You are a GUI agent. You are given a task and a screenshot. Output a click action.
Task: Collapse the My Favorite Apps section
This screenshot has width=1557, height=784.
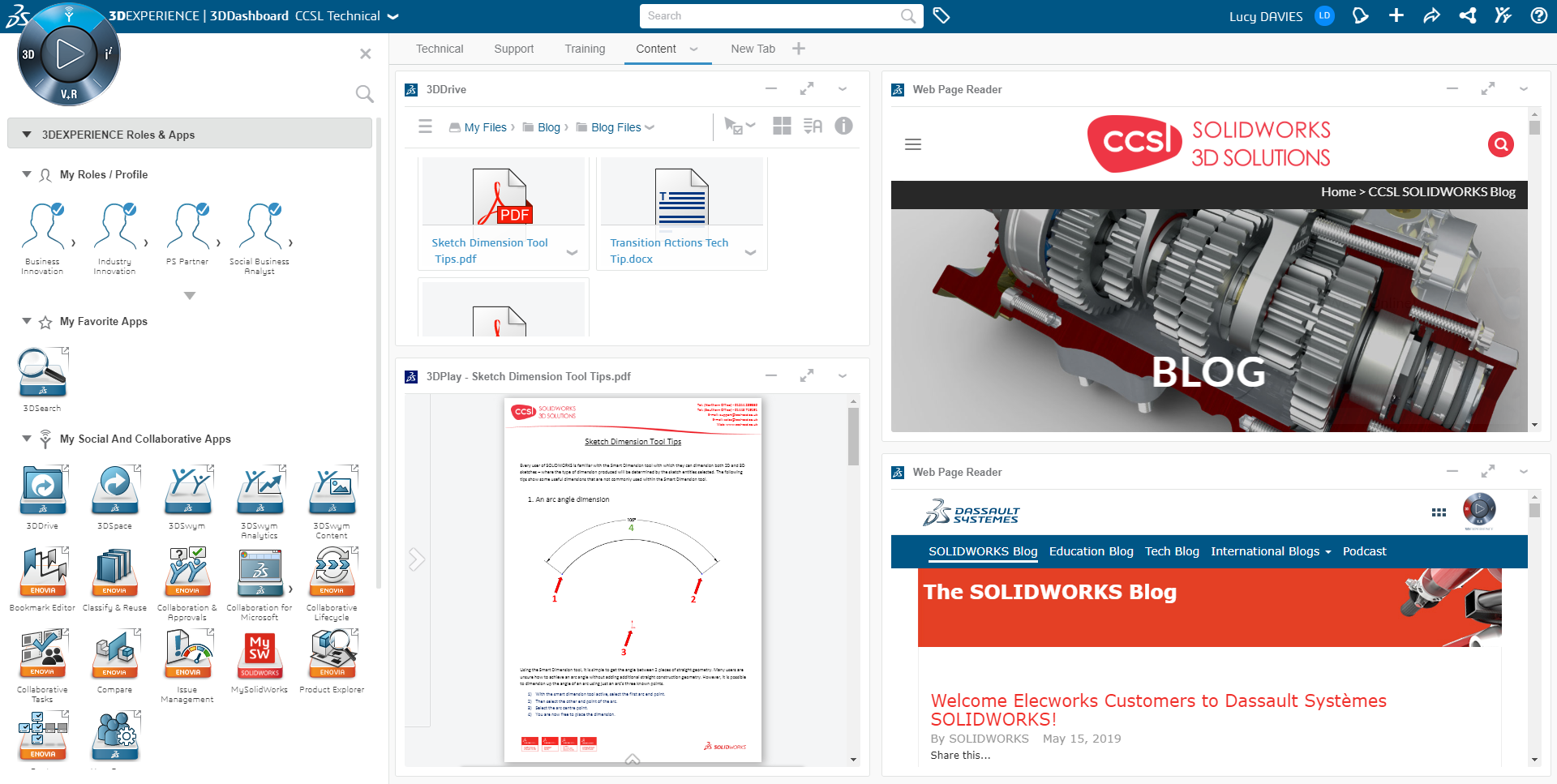(27, 321)
